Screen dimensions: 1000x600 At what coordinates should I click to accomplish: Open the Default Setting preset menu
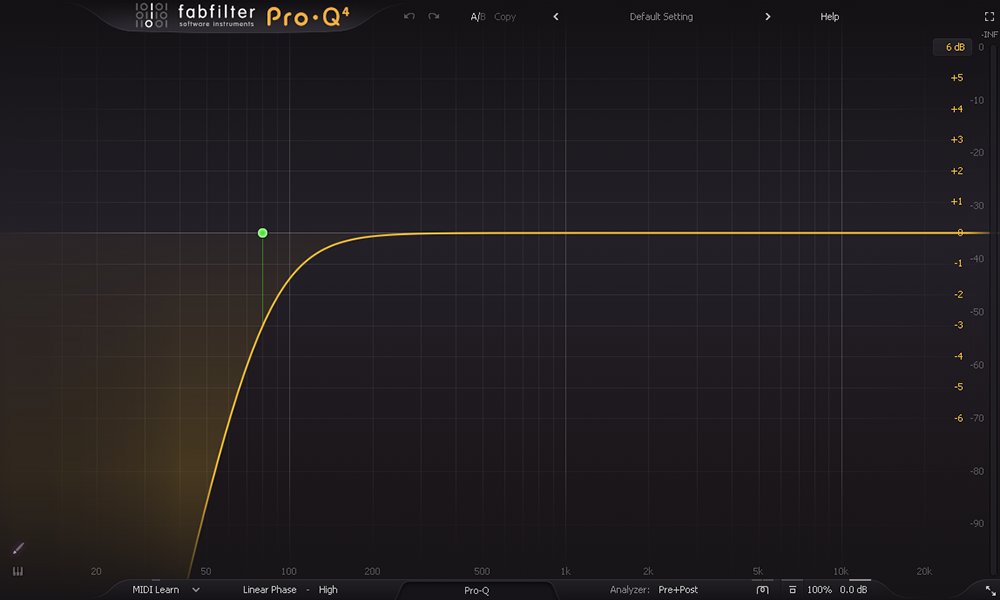point(661,17)
